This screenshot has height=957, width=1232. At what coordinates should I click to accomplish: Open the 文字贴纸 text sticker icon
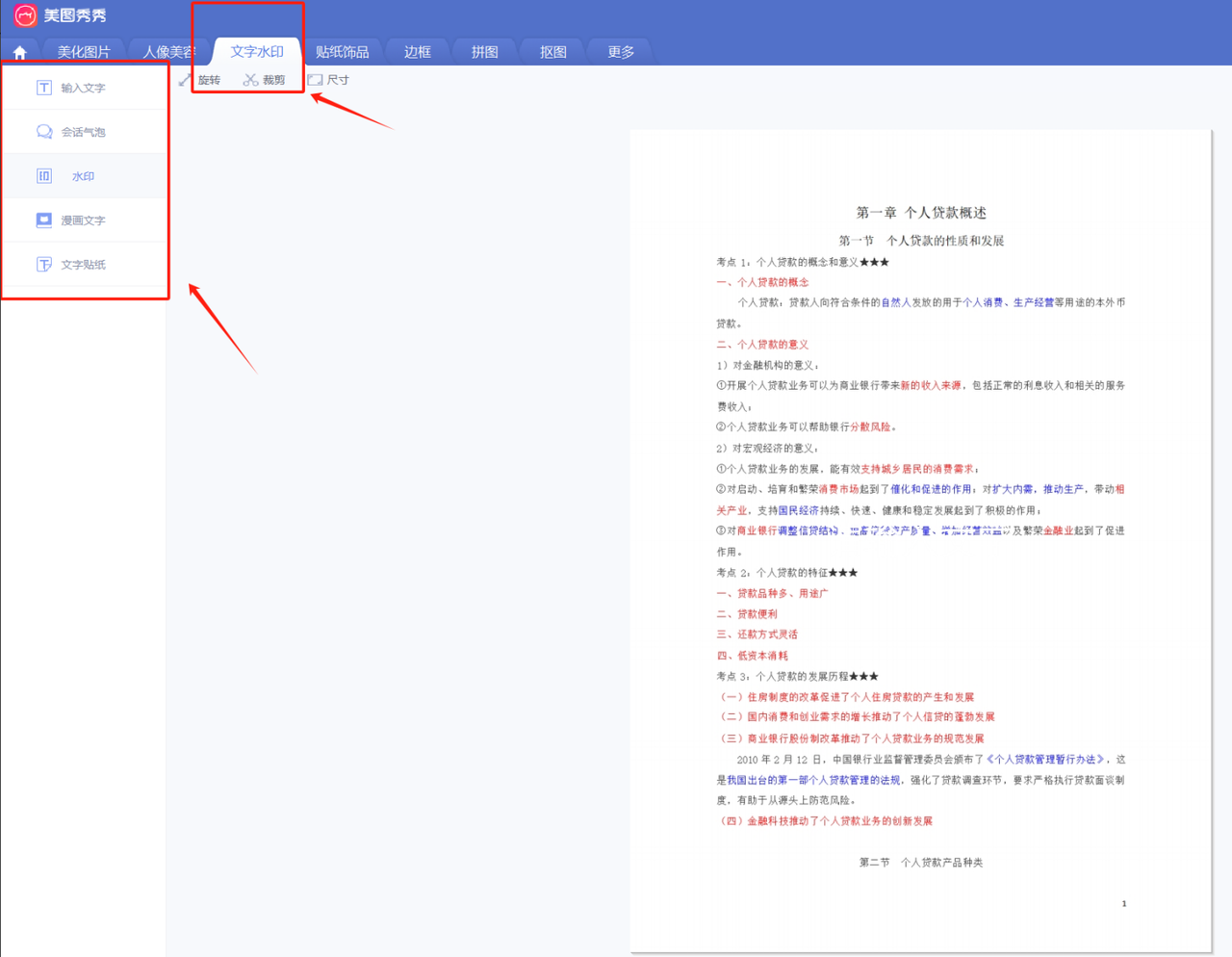click(44, 265)
